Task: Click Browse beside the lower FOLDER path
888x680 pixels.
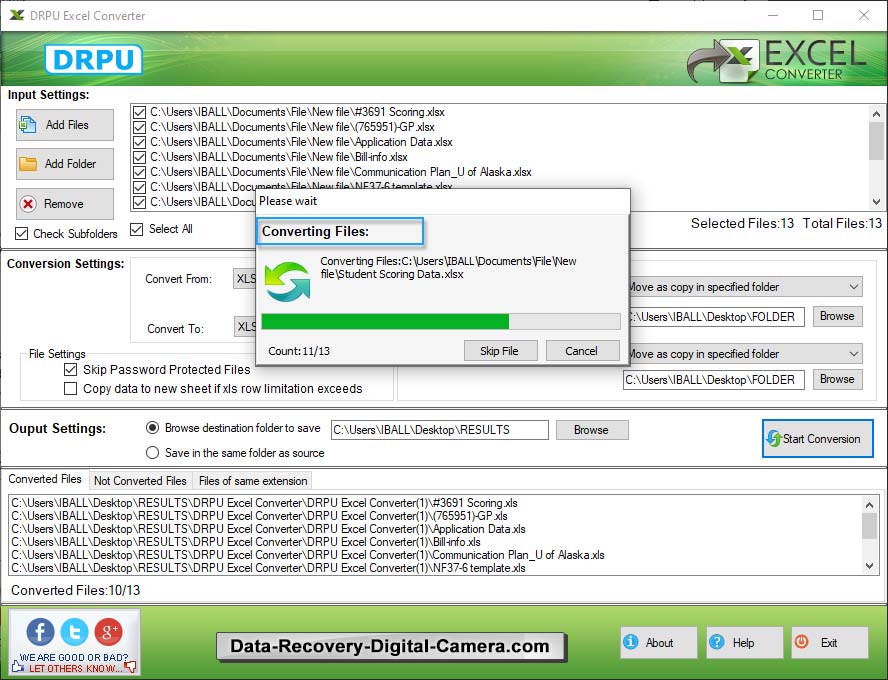Action: [837, 379]
